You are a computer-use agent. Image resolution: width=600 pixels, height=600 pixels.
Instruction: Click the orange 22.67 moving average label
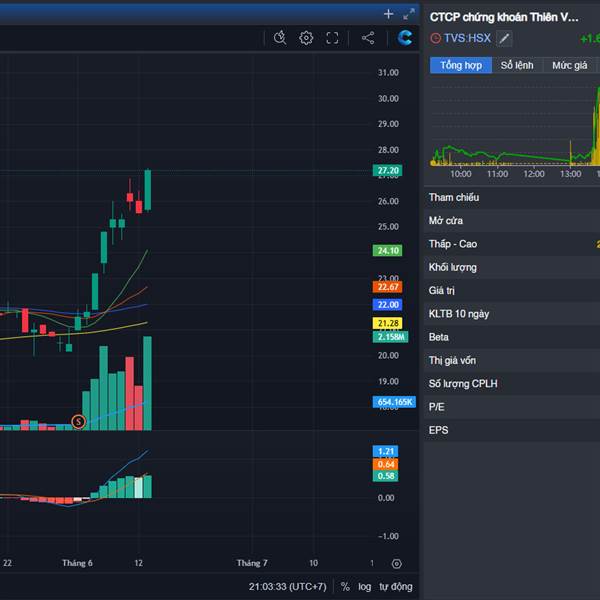tap(387, 287)
